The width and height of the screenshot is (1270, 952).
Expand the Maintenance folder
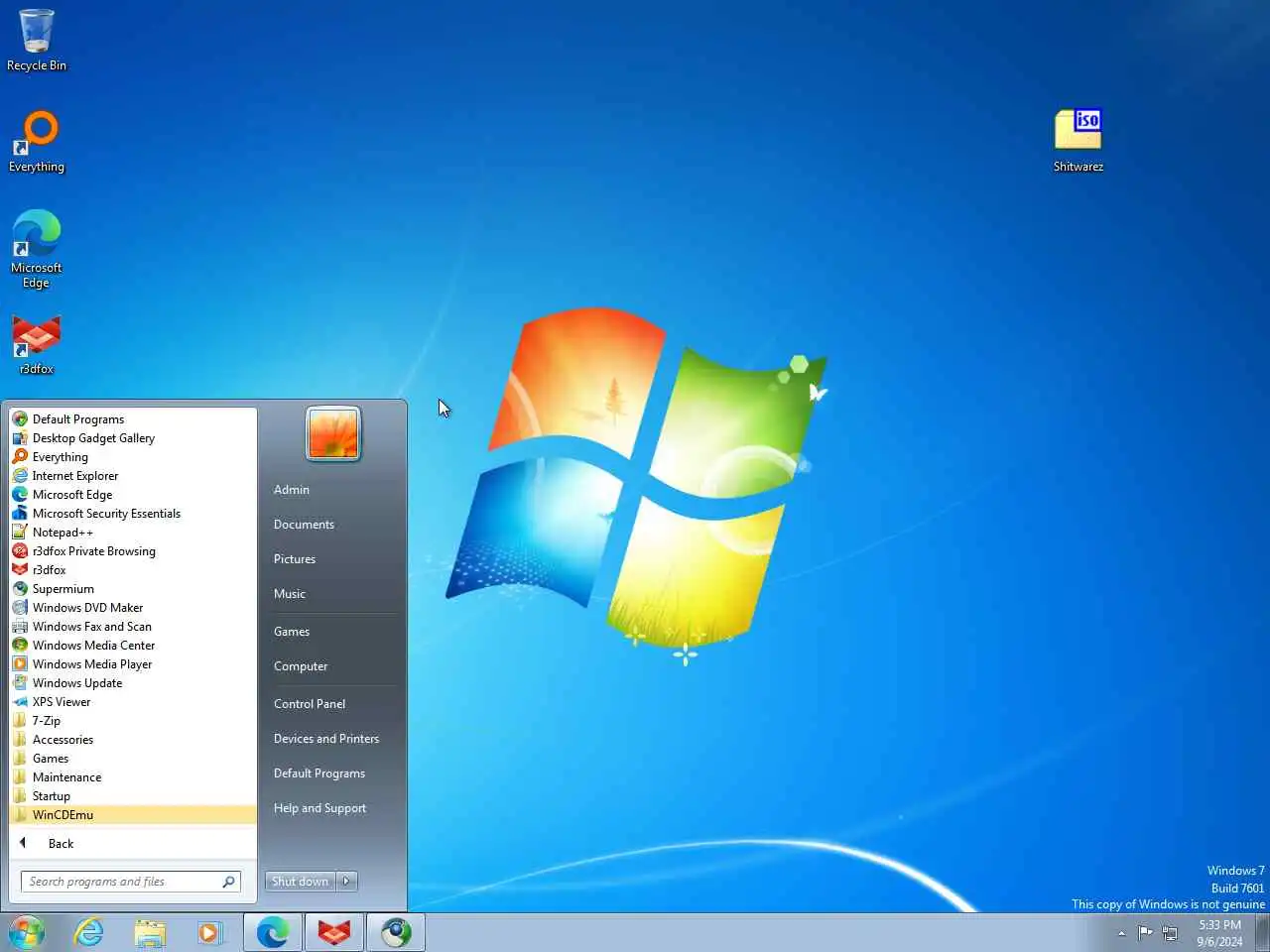[x=133, y=777]
